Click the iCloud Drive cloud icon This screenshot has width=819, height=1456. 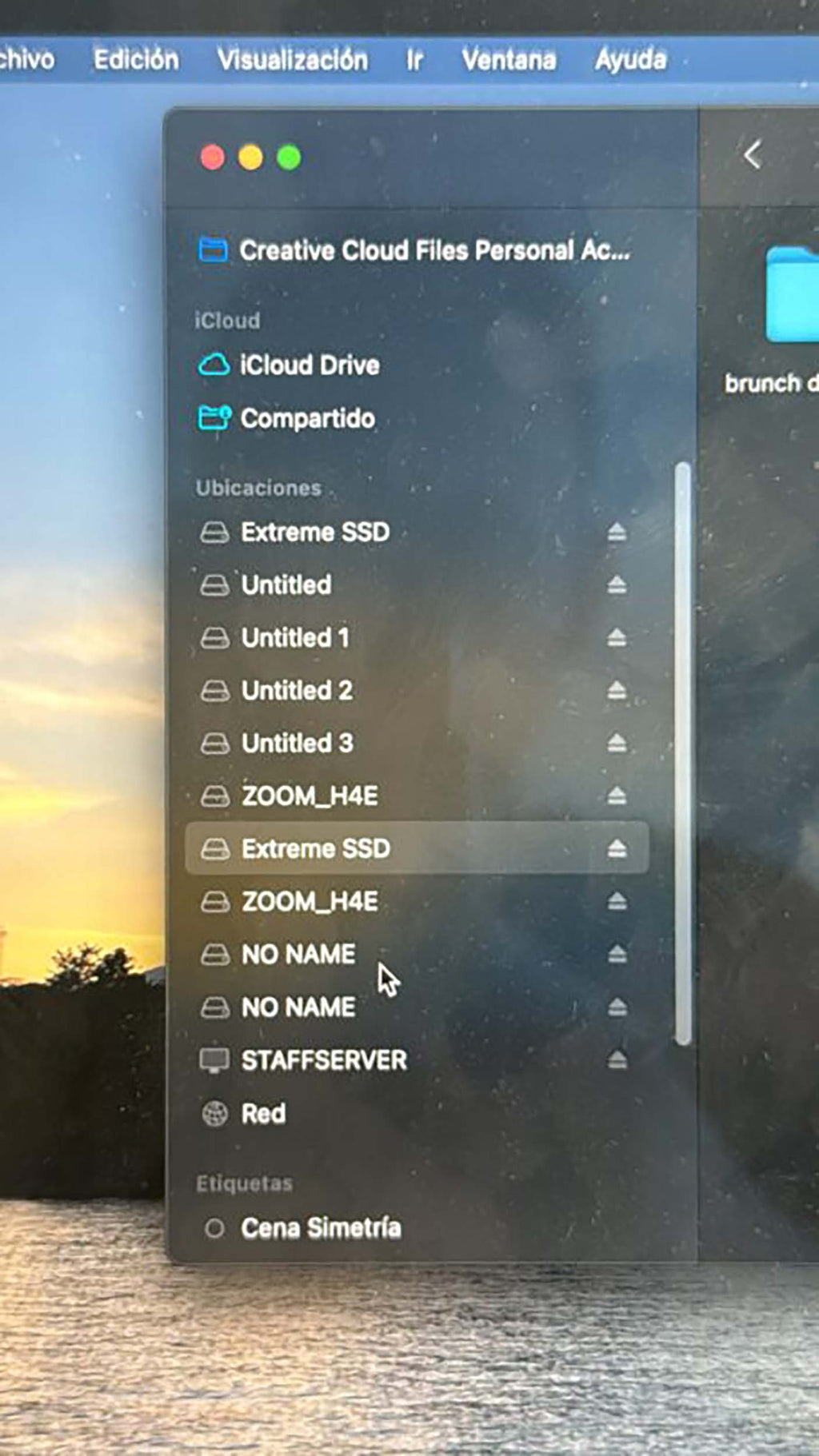tap(214, 365)
